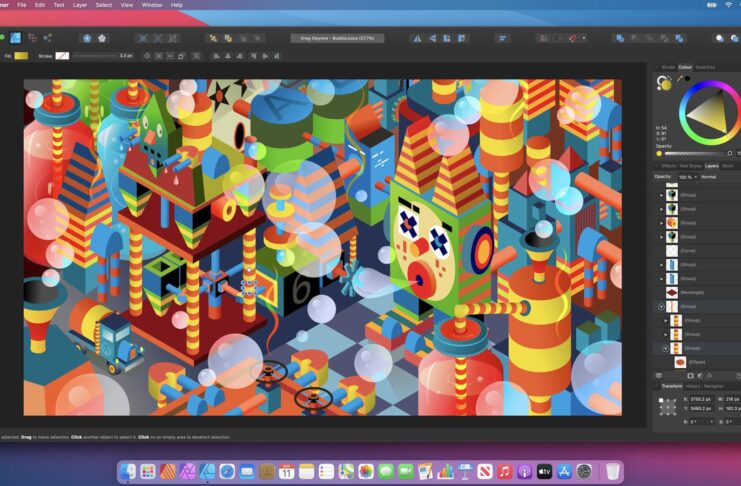Open Safari from the Dock
The width and height of the screenshot is (741, 486).
227,471
